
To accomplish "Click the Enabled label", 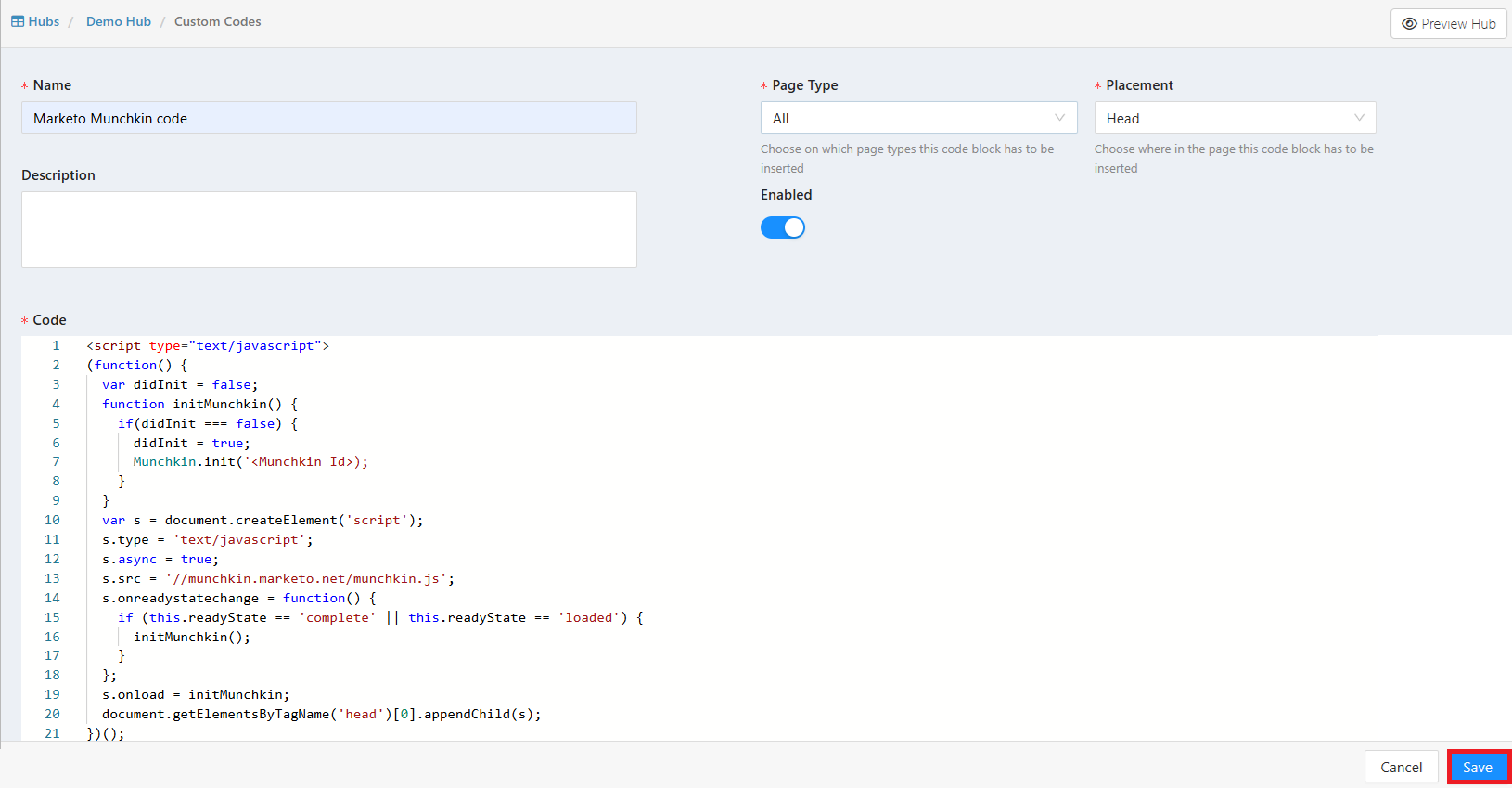I will coord(787,195).
